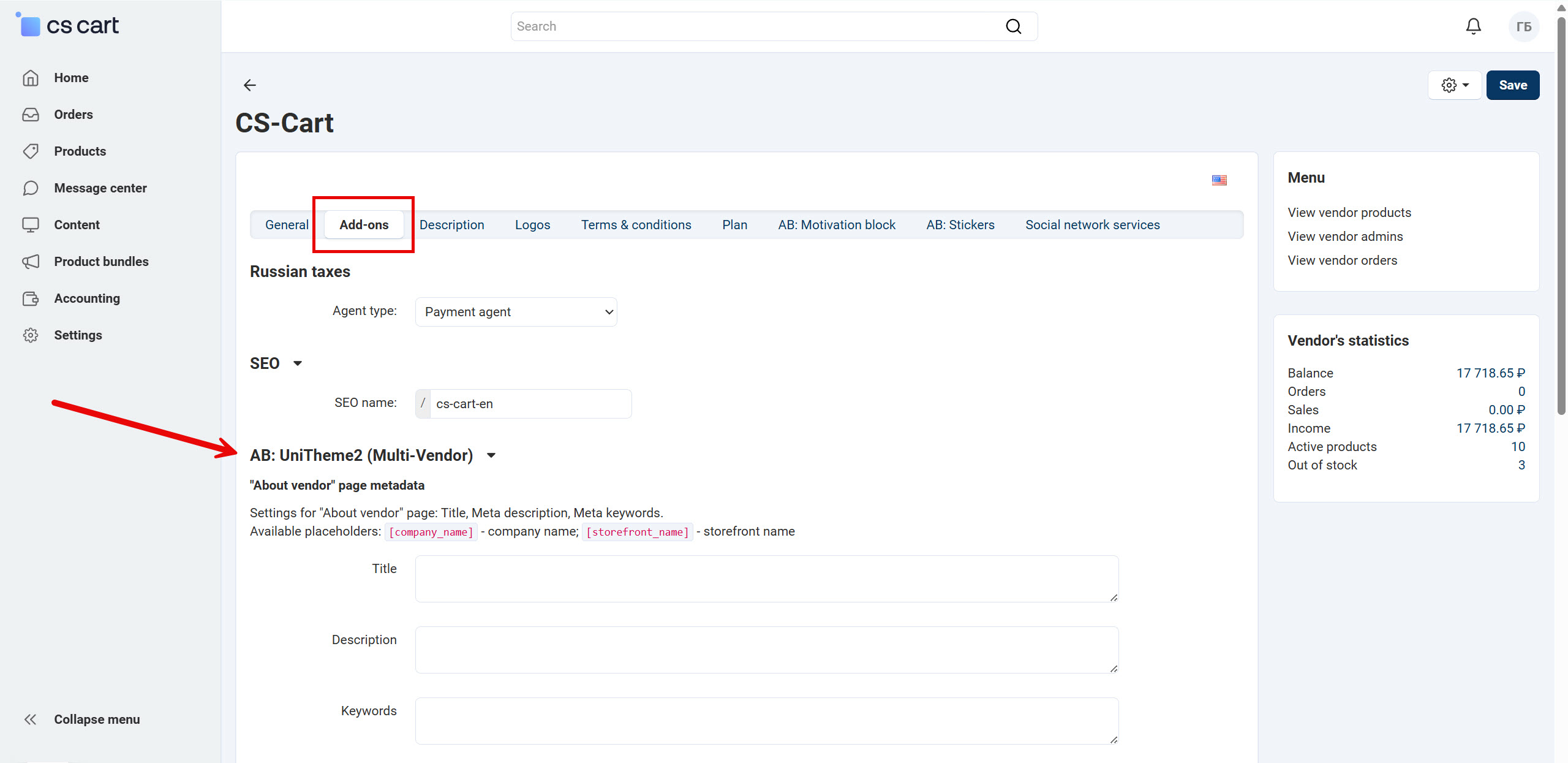The height and width of the screenshot is (763, 1568).
Task: Click the Home sidebar icon
Action: tap(31, 78)
